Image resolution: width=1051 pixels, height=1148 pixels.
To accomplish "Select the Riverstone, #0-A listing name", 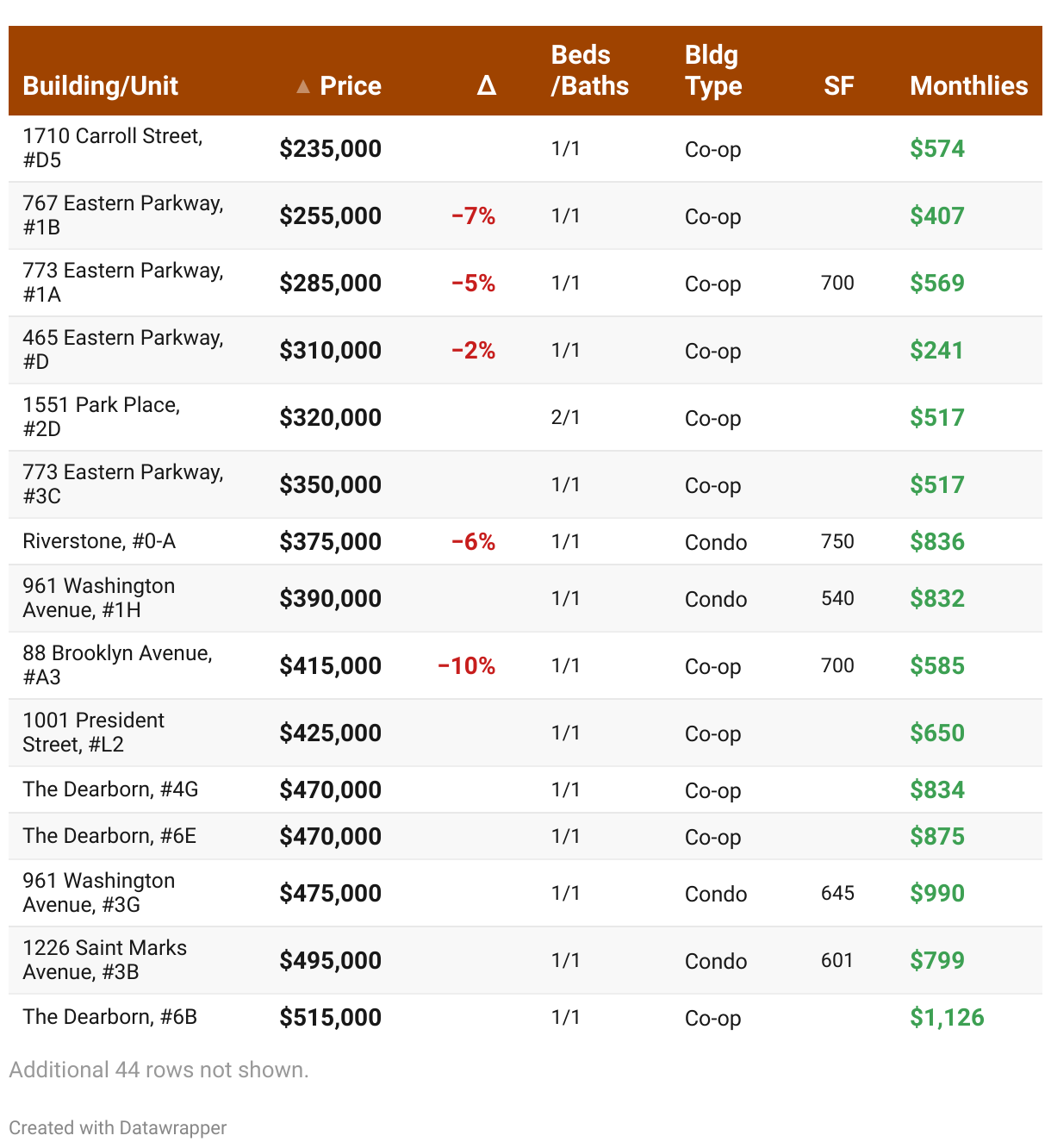I will pos(99,541).
